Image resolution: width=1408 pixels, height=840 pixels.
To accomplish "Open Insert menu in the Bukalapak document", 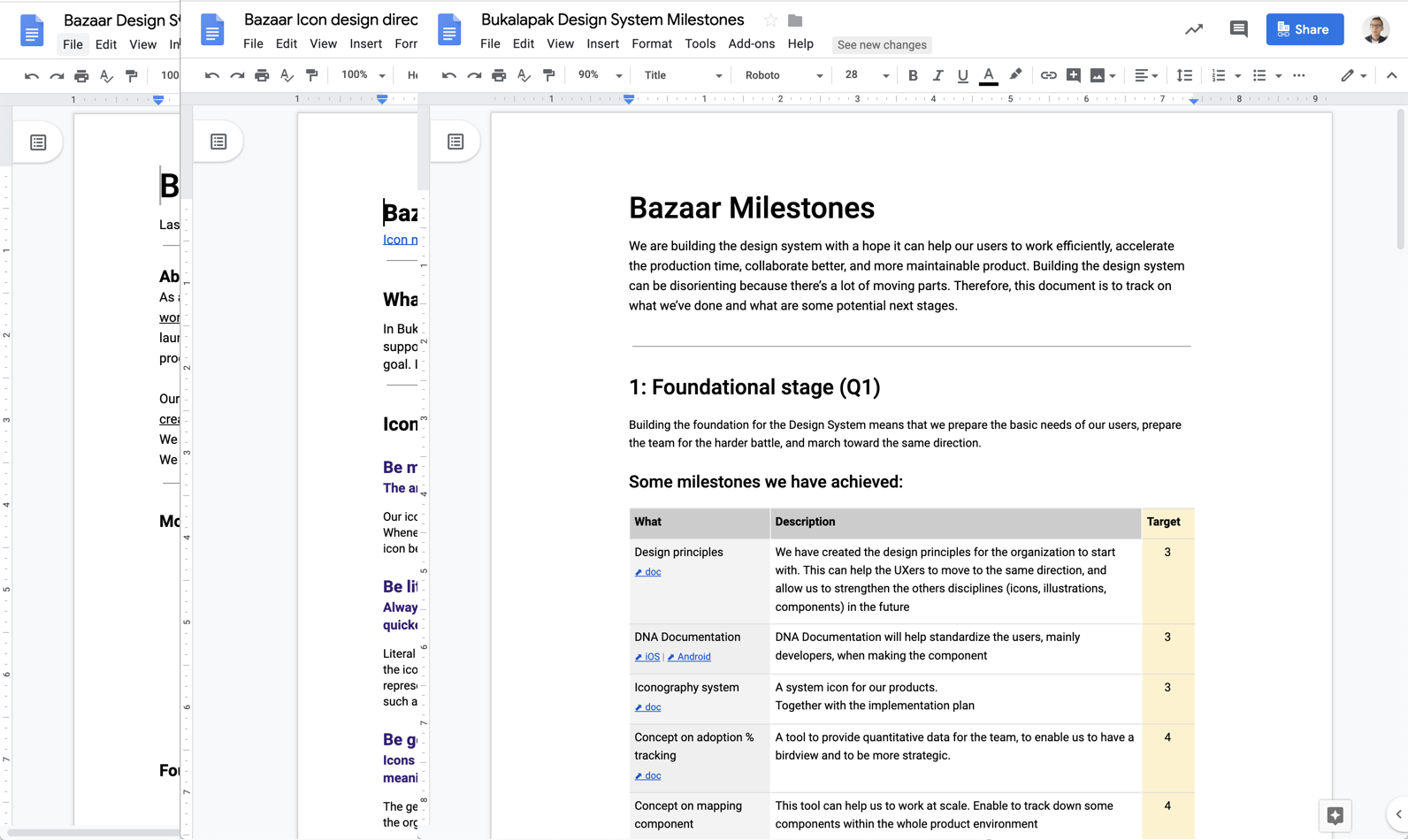I will pos(602,43).
